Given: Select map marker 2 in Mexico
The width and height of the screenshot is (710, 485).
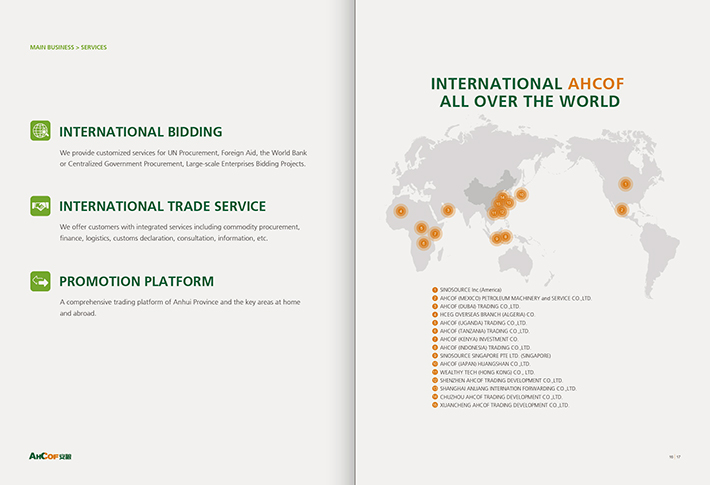Looking at the screenshot, I should (621, 210).
